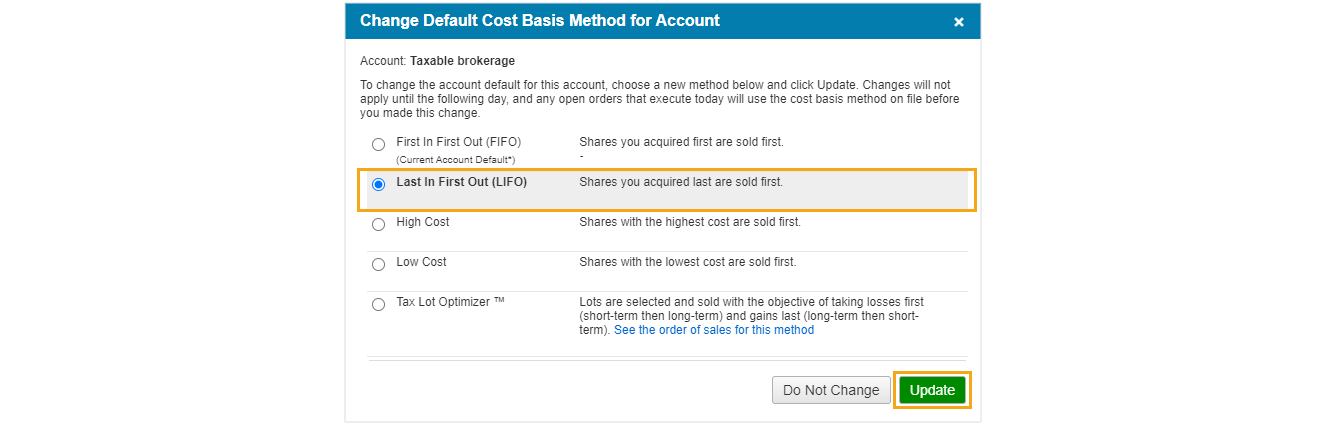1325x430 pixels.
Task: Click the 'Shares with the lowest cost' description
Action: click(687, 262)
